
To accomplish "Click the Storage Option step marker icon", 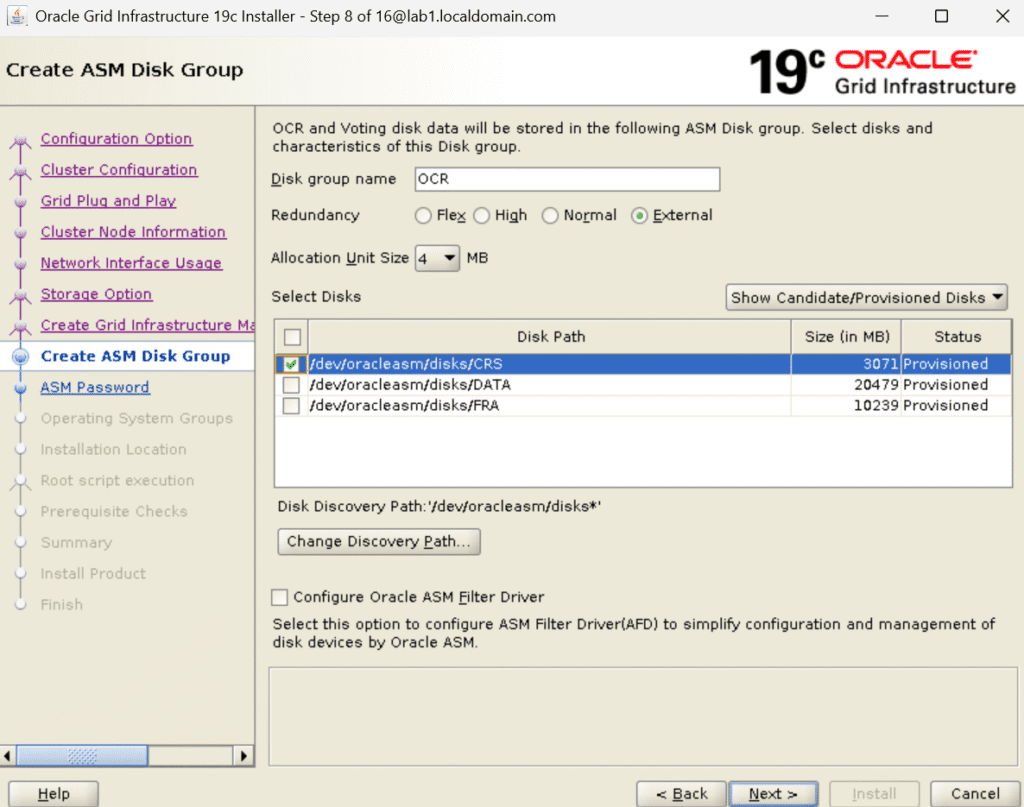I will 20,295.
